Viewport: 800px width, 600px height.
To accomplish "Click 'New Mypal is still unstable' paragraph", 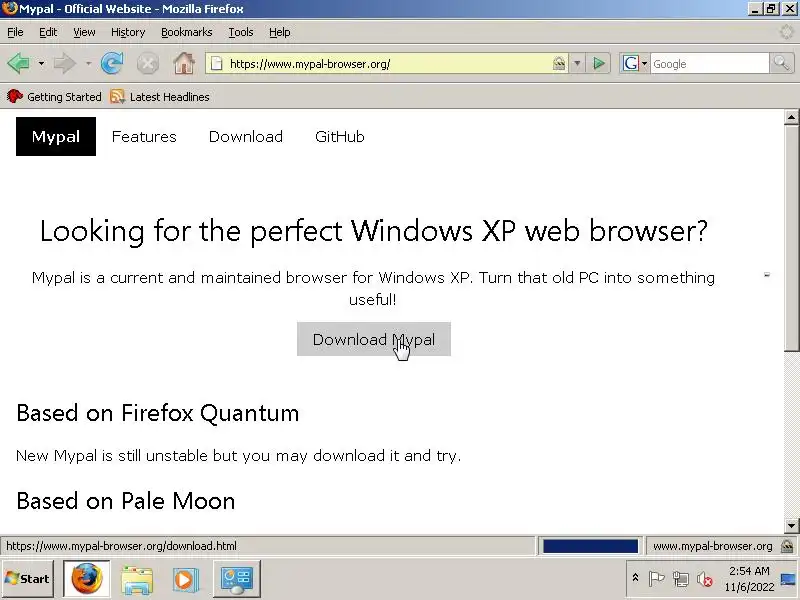I will [x=238, y=456].
